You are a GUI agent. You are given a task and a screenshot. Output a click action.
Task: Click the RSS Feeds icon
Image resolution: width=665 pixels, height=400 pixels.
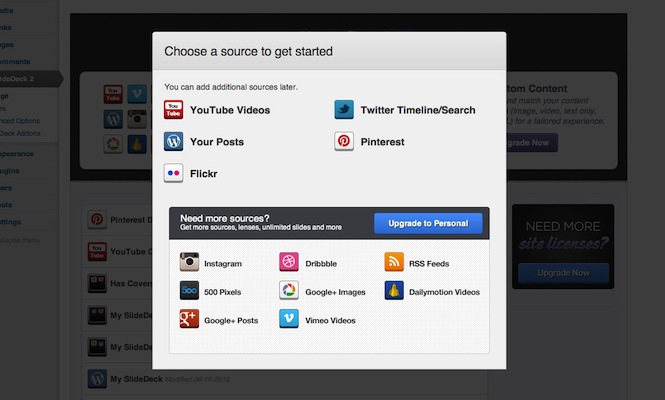click(394, 262)
